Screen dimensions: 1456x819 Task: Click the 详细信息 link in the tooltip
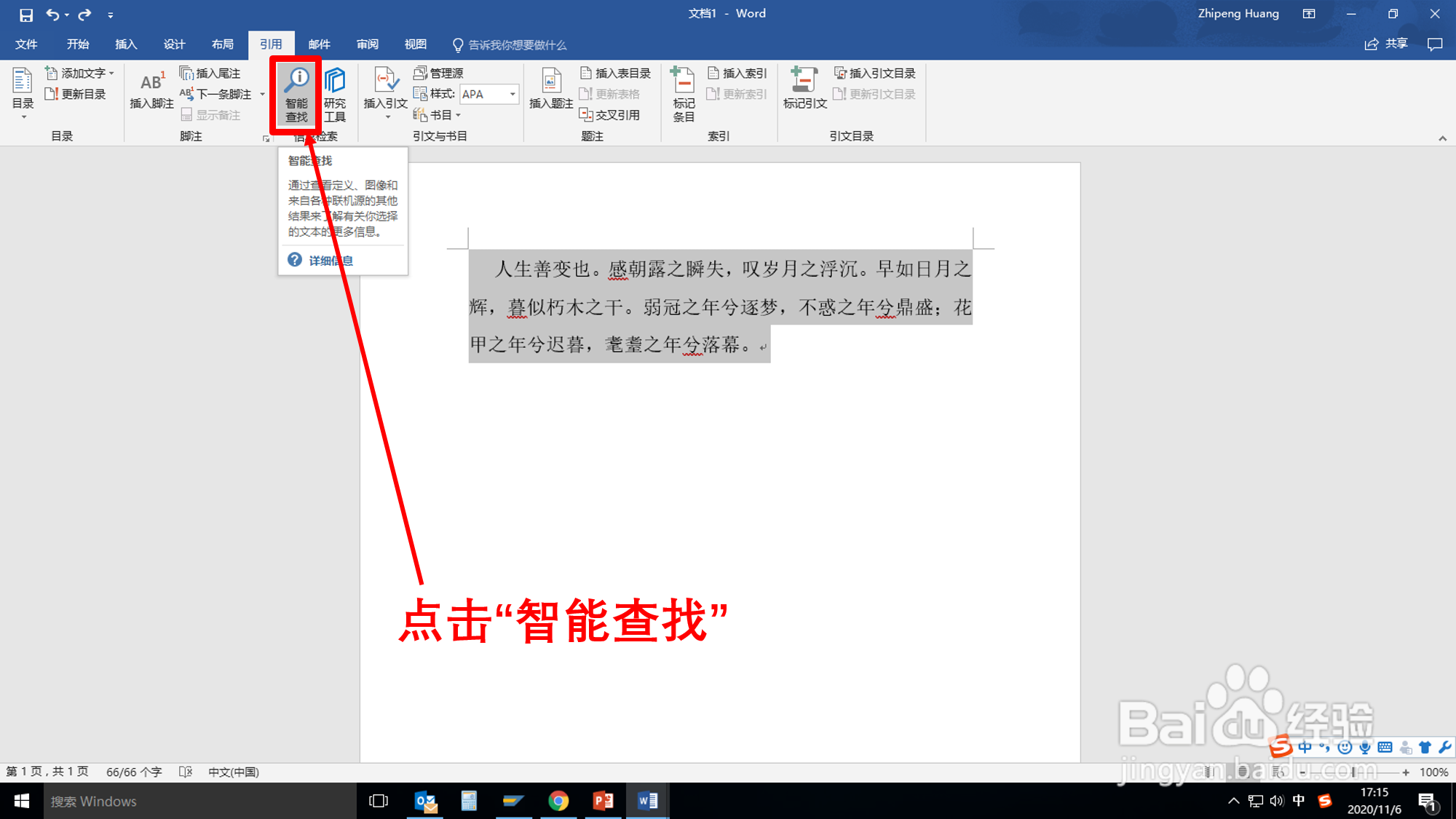tap(331, 261)
